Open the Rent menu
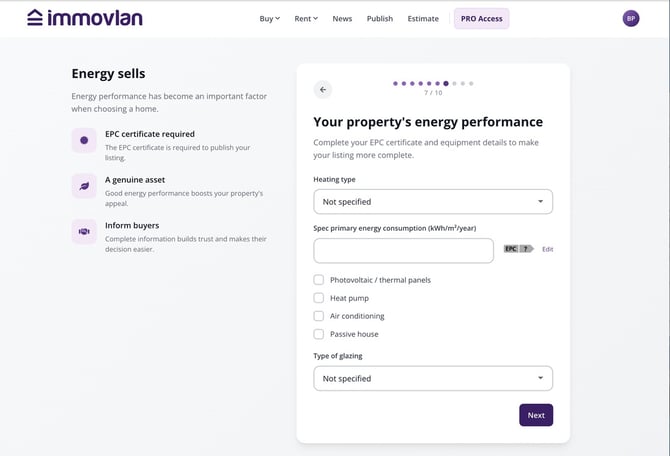 coord(306,18)
